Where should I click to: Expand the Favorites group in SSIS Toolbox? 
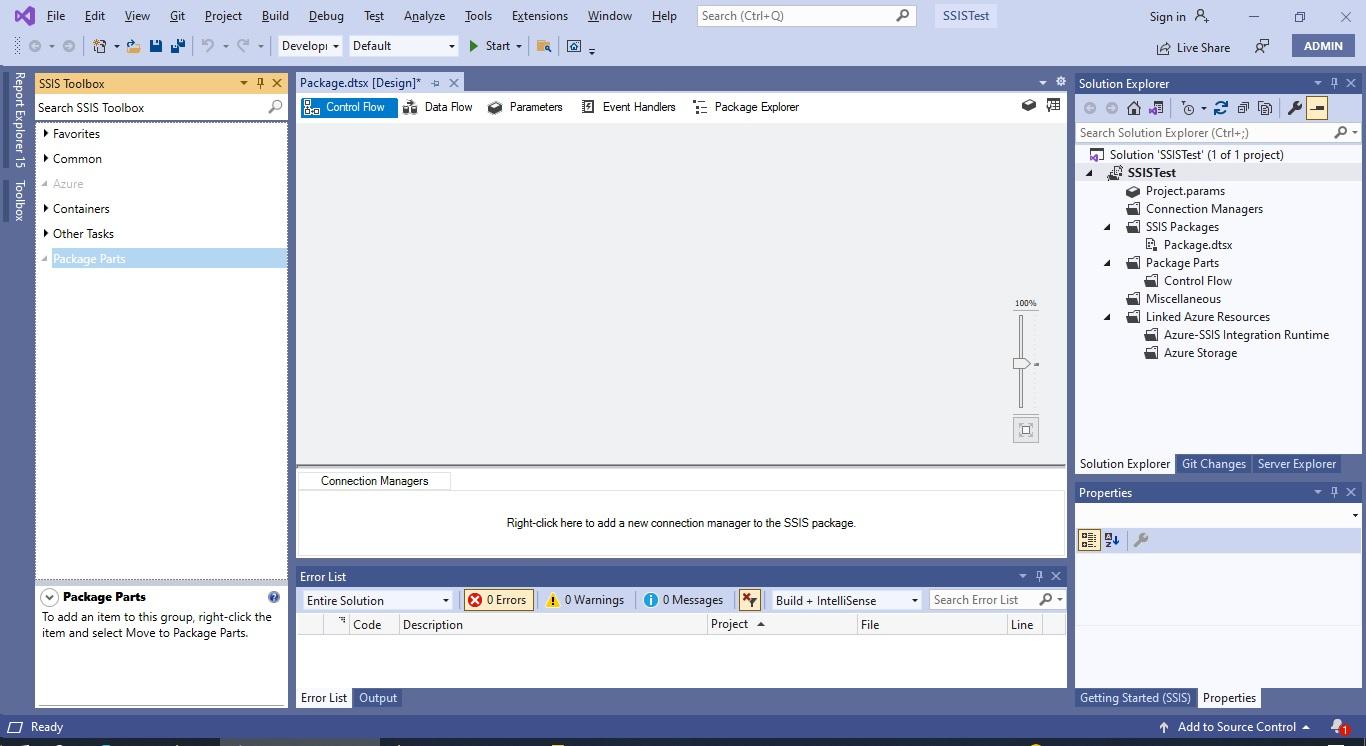tap(45, 133)
